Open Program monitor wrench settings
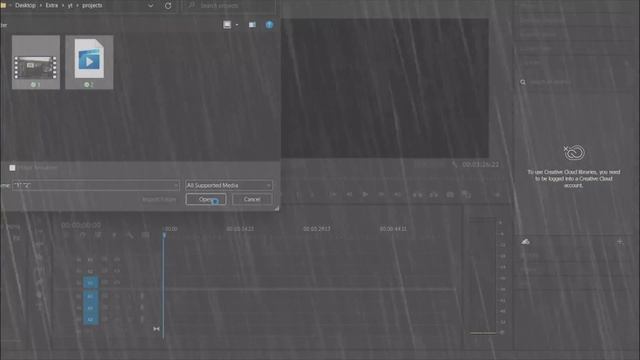Viewport: 640px width, 360px height. point(455,164)
